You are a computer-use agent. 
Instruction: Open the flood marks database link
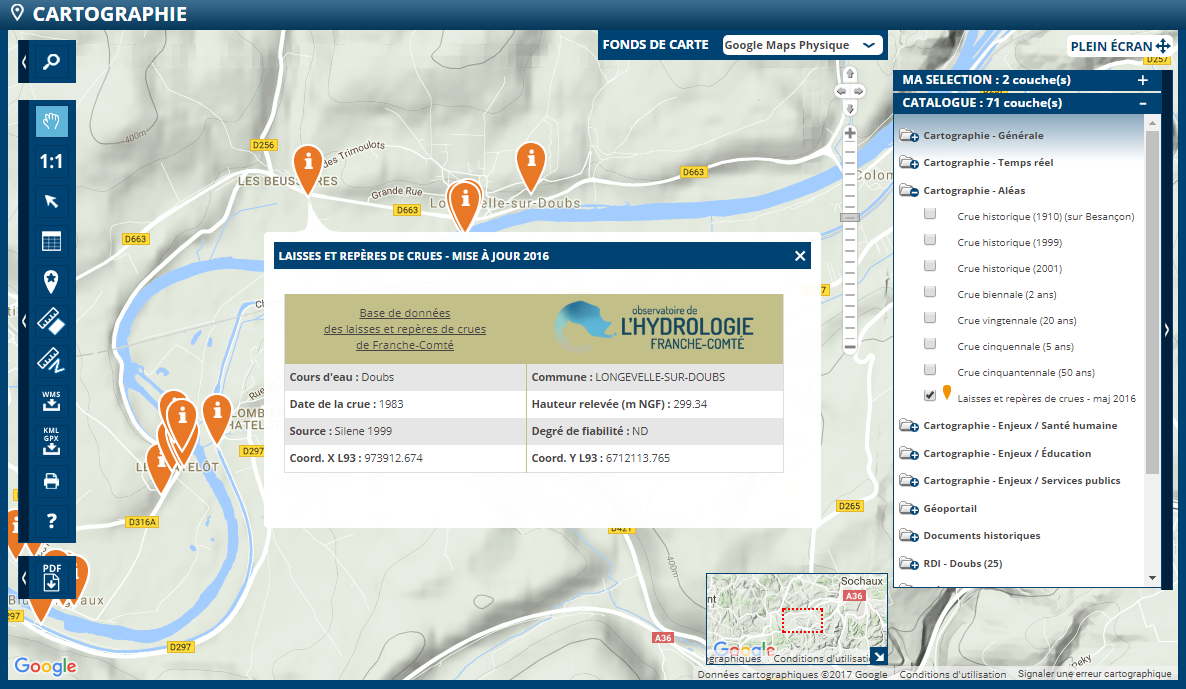405,329
